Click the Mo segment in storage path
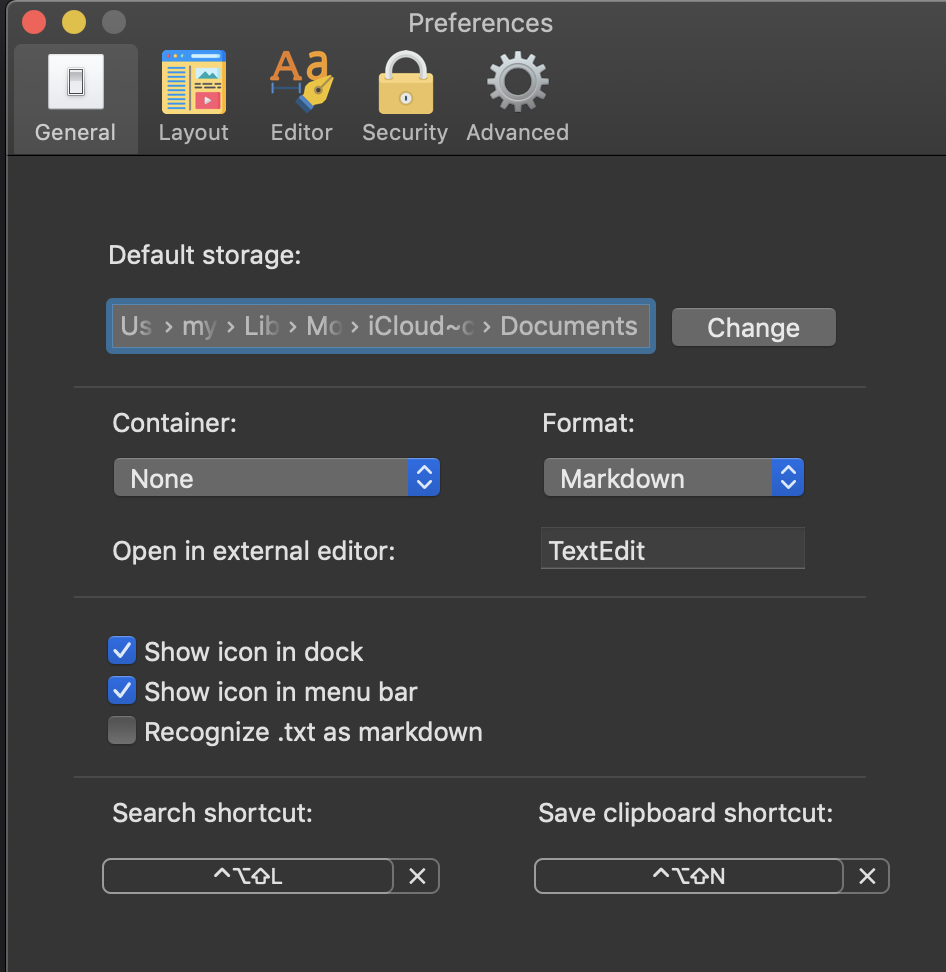 pos(324,326)
